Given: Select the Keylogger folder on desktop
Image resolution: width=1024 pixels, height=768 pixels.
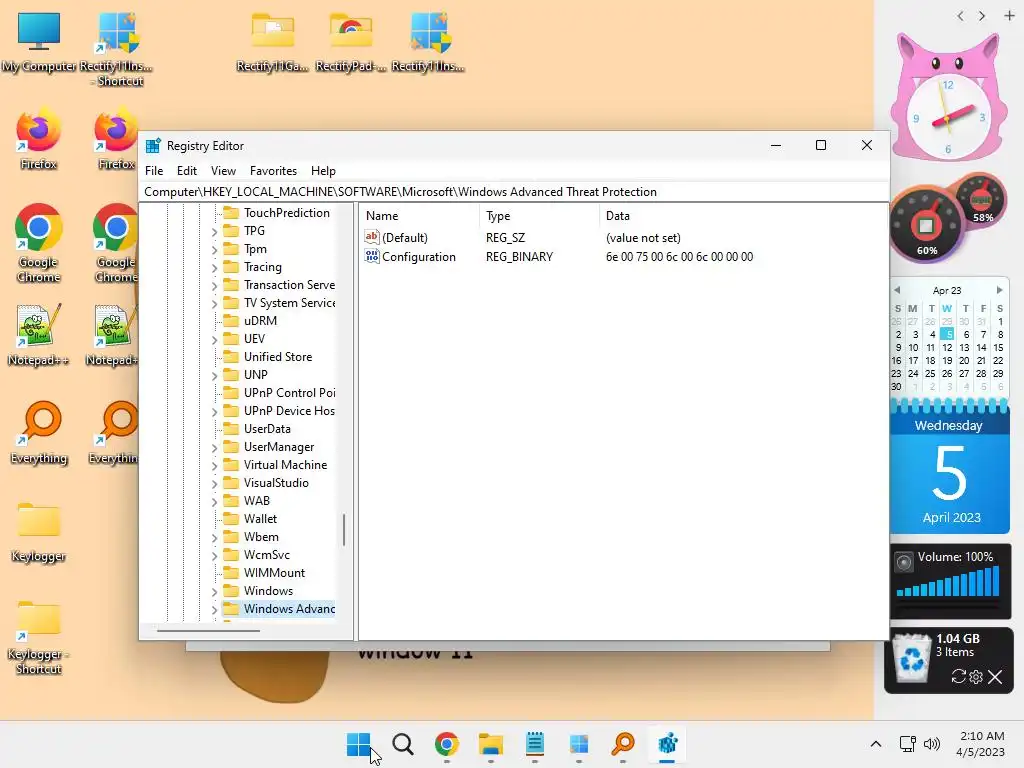Looking at the screenshot, I should (x=39, y=531).
